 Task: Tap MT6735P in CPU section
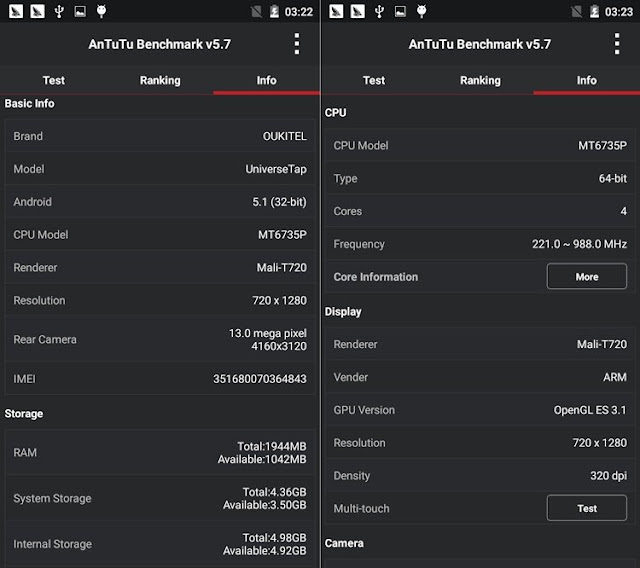coord(602,146)
